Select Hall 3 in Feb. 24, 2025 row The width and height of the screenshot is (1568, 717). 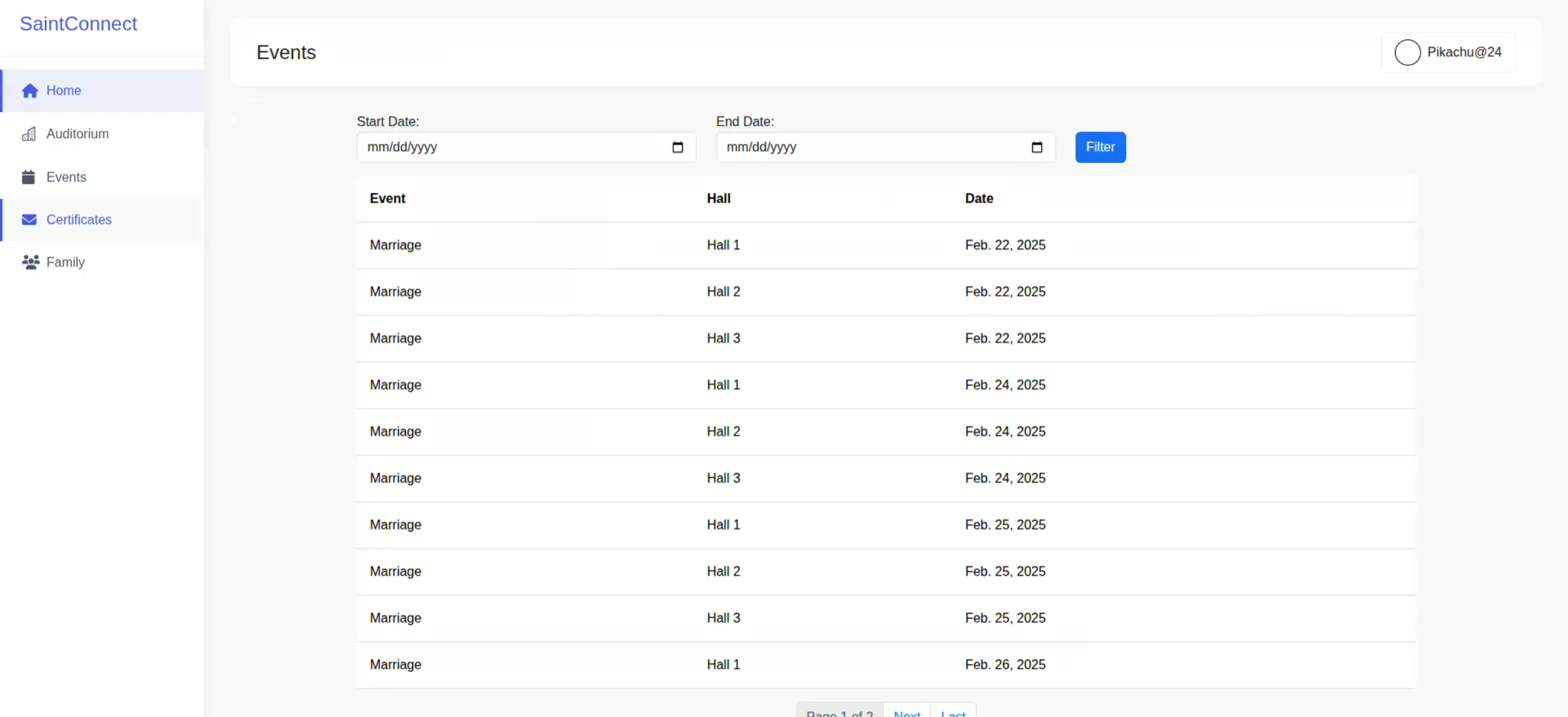pos(723,478)
